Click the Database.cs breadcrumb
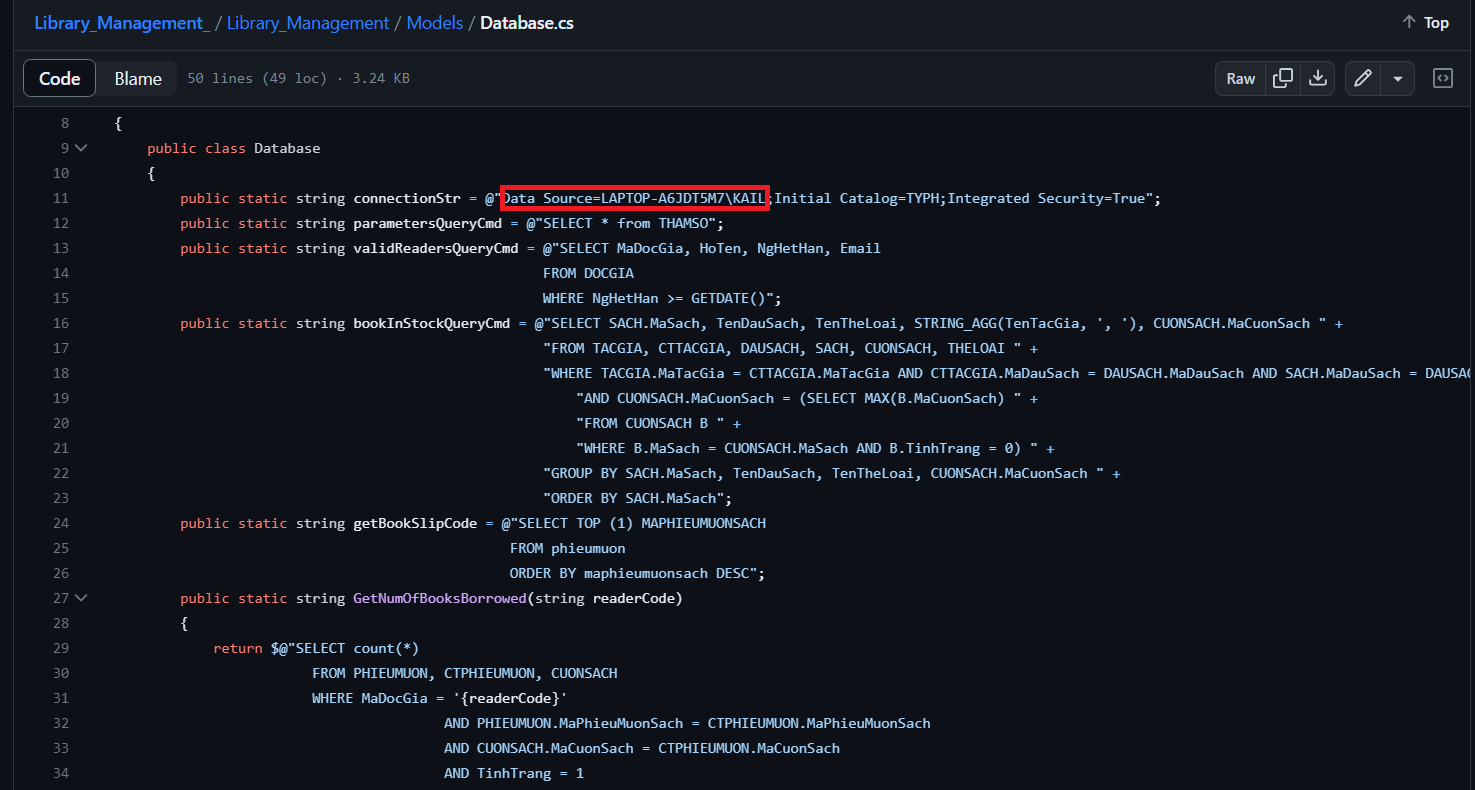 point(526,22)
